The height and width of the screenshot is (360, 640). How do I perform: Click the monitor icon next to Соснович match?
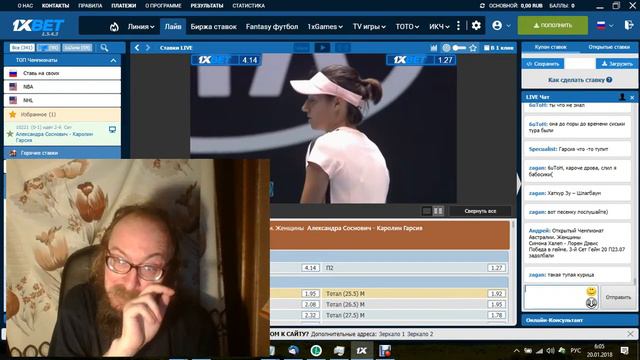112,130
